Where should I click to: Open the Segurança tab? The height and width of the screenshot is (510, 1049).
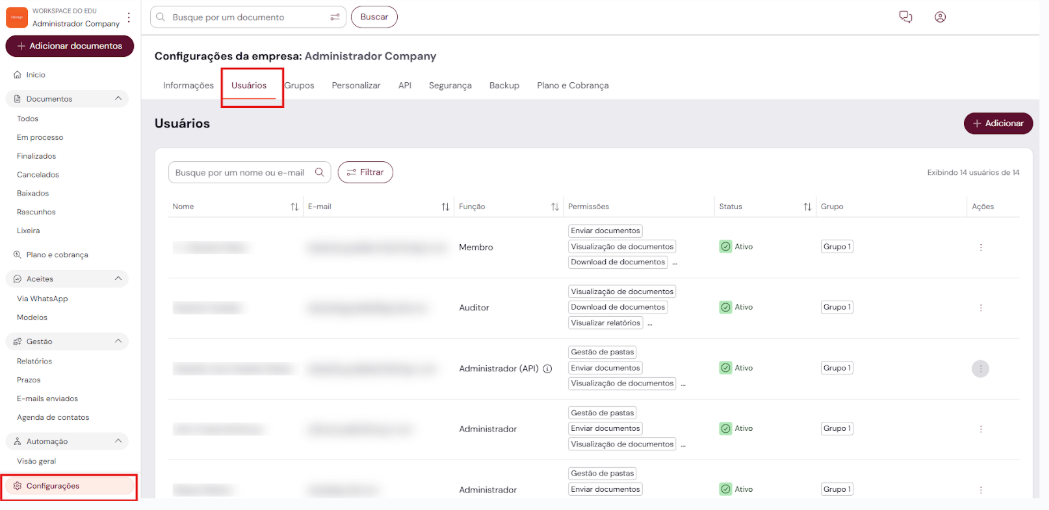[x=450, y=86]
